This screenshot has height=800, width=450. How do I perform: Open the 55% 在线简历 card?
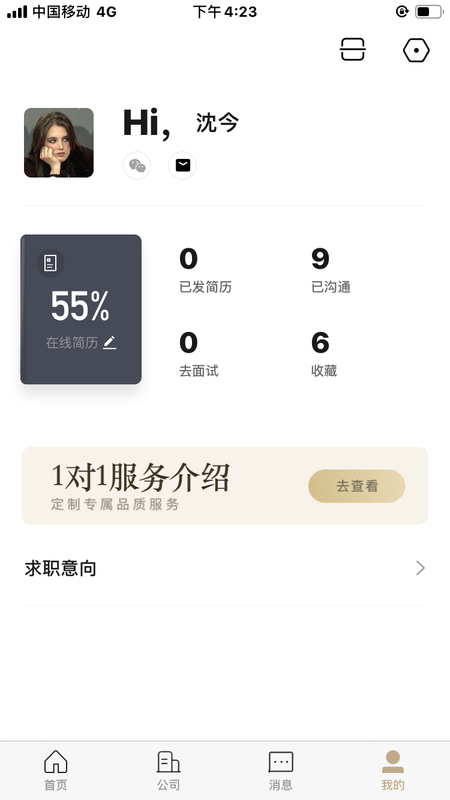[x=81, y=309]
